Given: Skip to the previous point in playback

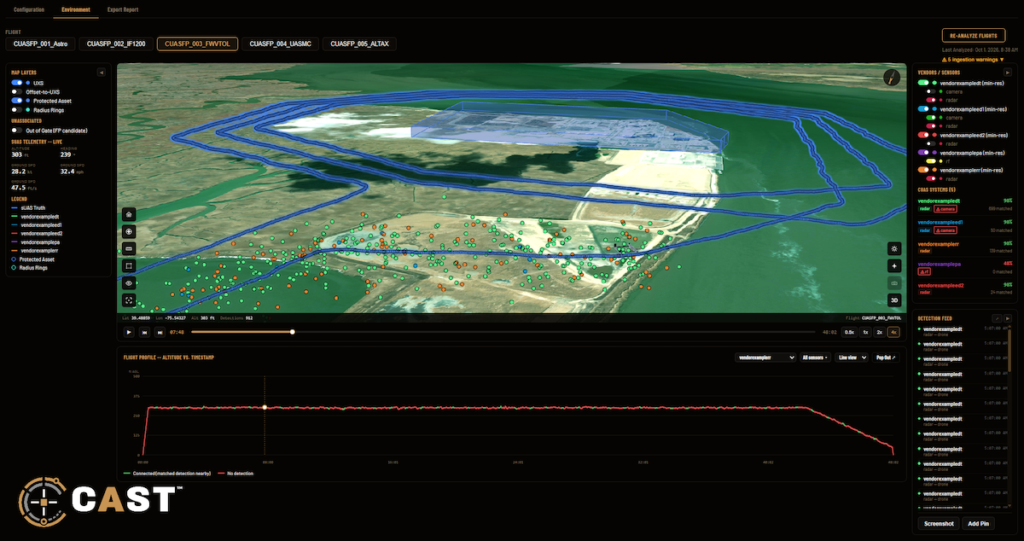Looking at the screenshot, I should click(x=145, y=332).
